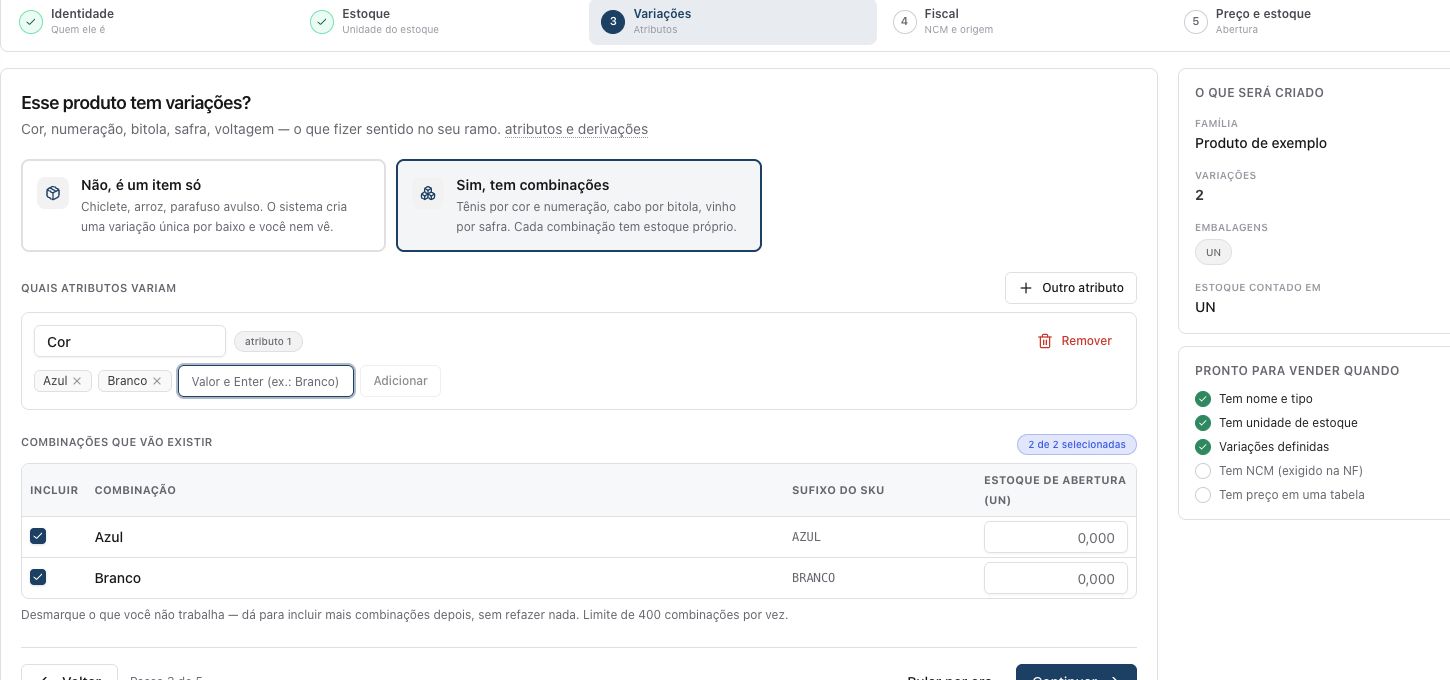Click the 'Sufixo do SKU' column header
Image resolution: width=1450 pixels, height=680 pixels.
click(838, 490)
